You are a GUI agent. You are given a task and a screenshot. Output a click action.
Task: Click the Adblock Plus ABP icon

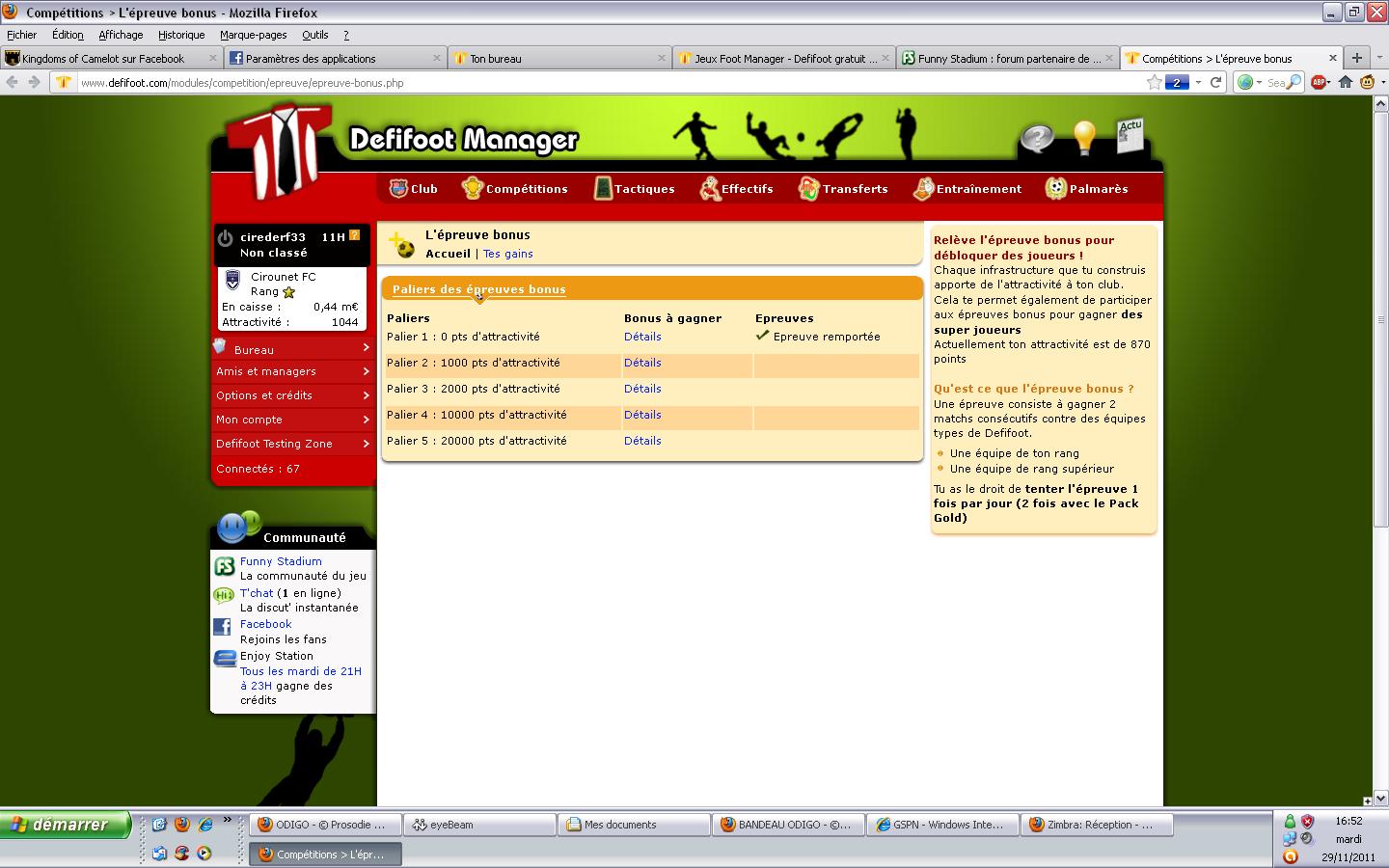pyautogui.click(x=1319, y=82)
